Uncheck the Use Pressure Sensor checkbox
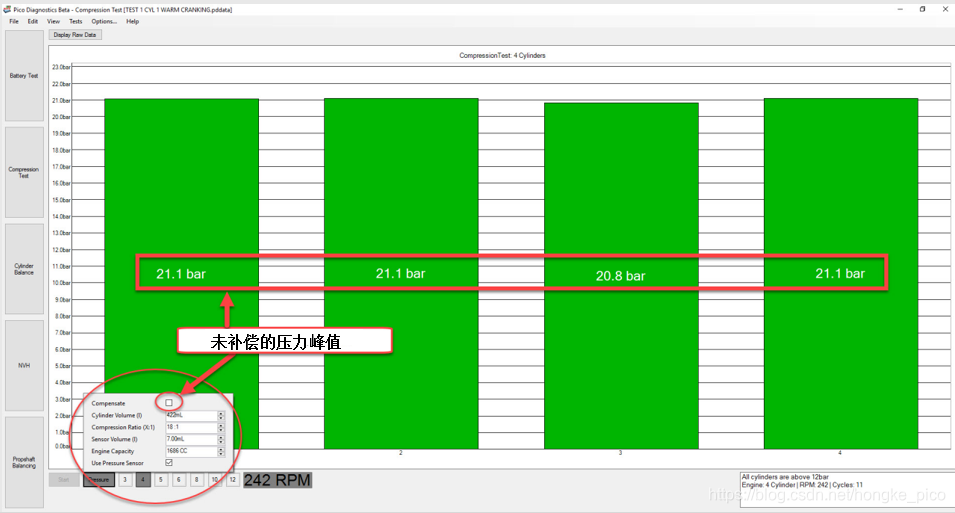This screenshot has width=955, height=513. coord(169,462)
